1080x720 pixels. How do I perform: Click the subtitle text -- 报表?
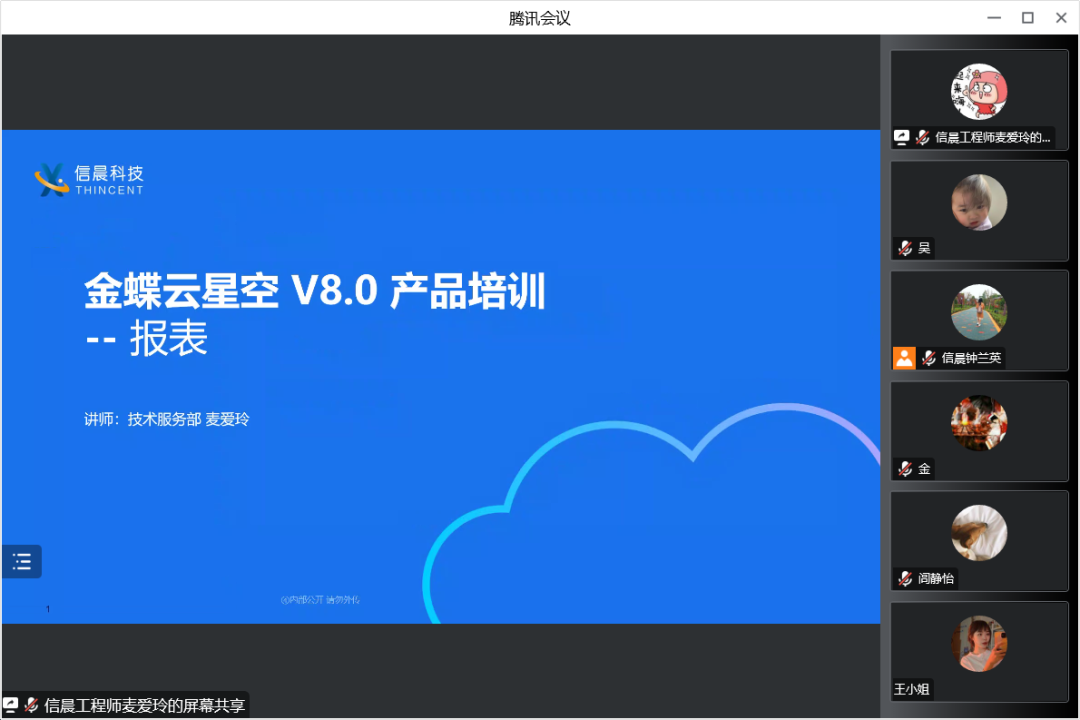[x=147, y=338]
